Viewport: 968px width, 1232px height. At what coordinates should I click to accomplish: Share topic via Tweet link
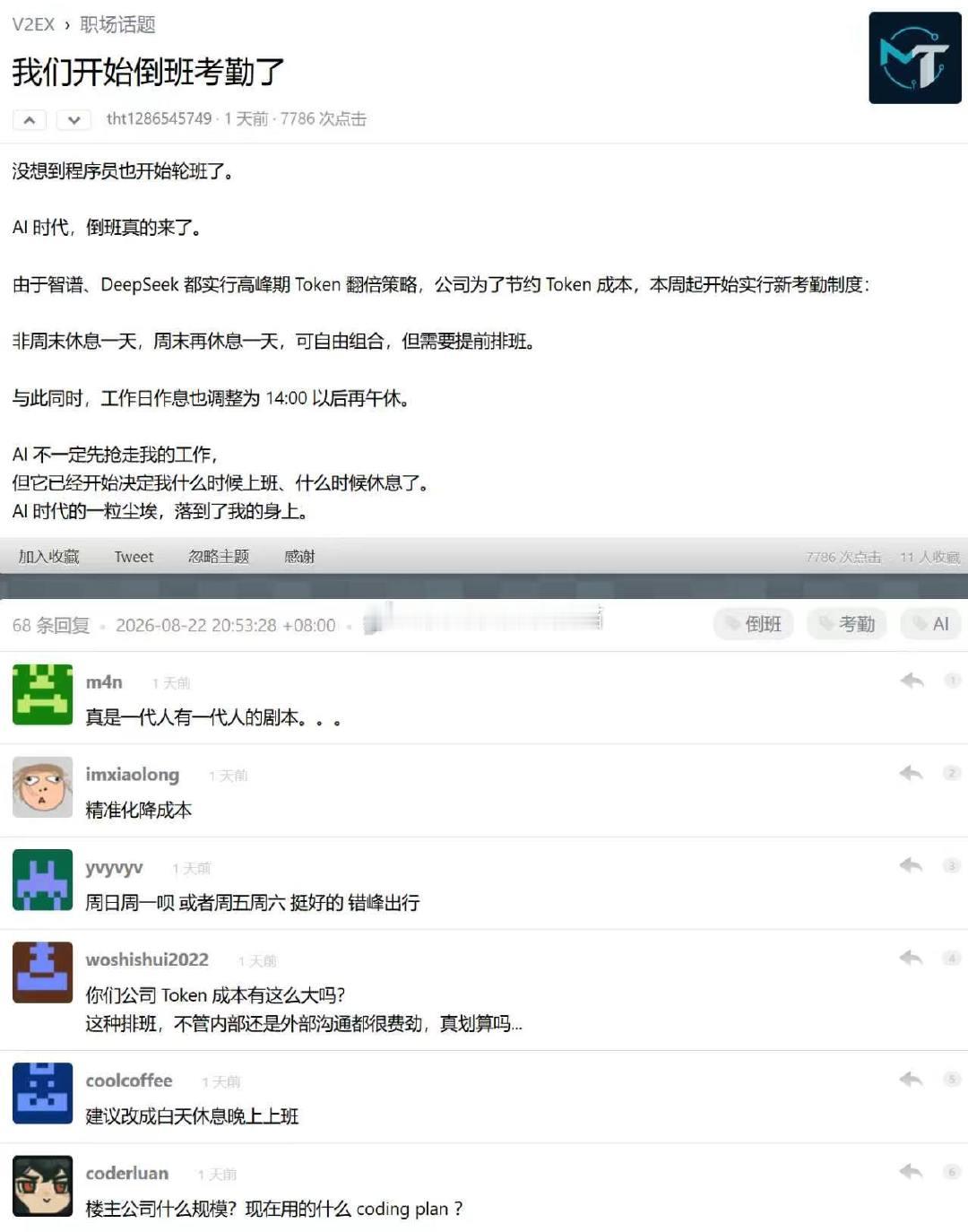[x=134, y=557]
